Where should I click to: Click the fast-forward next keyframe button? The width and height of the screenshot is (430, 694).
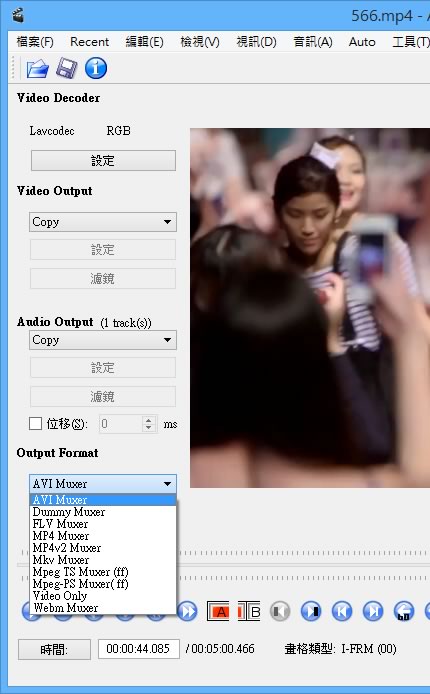pos(187,611)
